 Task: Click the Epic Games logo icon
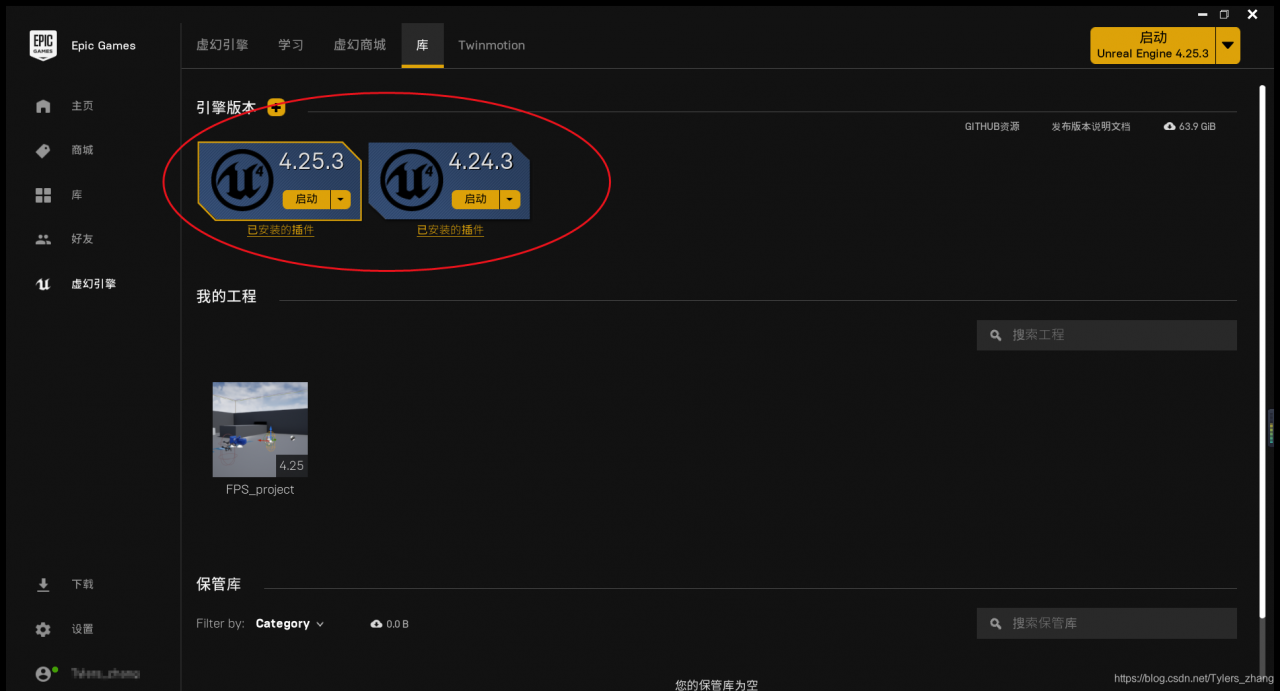[43, 46]
